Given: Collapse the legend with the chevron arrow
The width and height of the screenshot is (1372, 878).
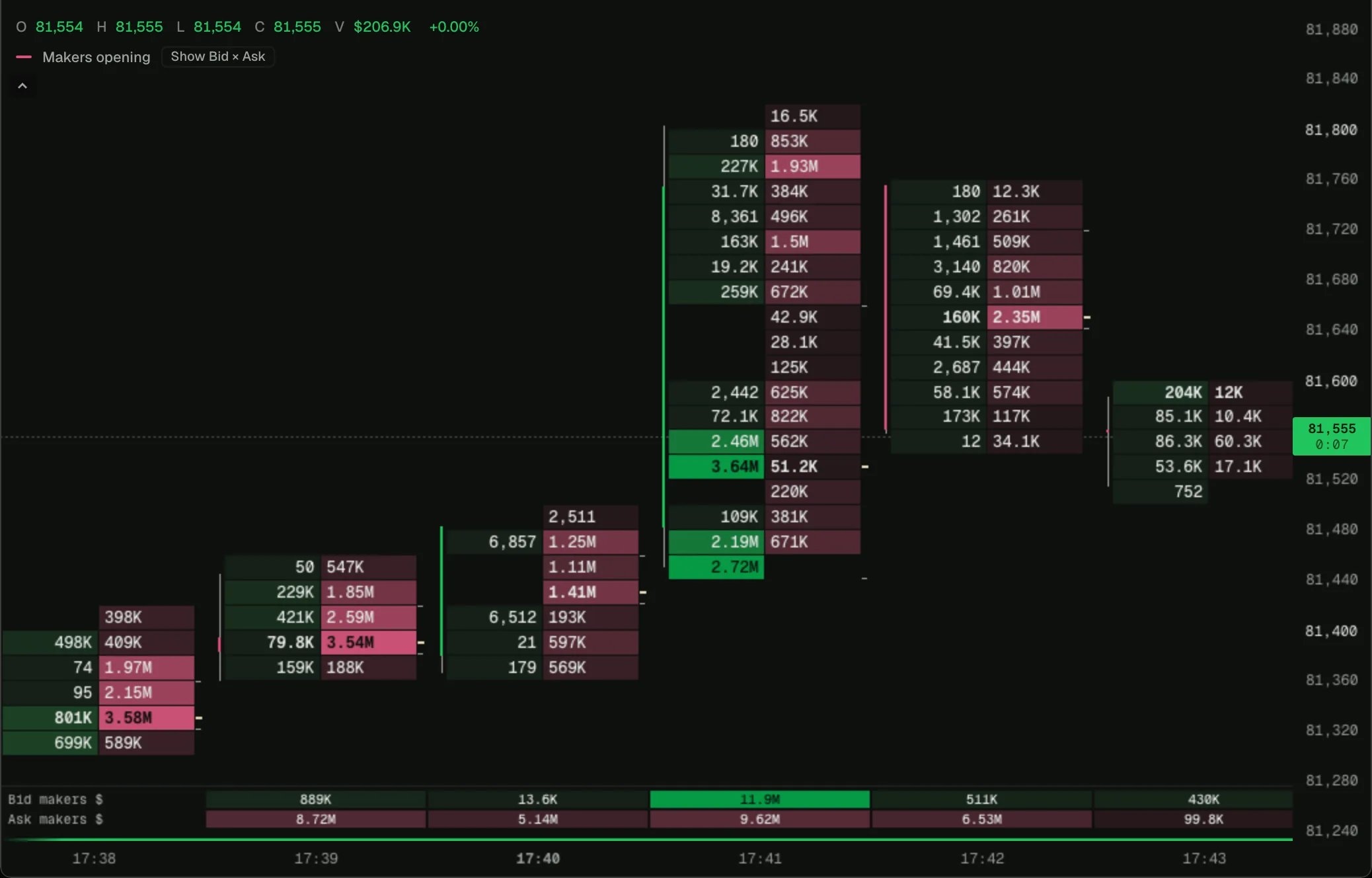Looking at the screenshot, I should 22,86.
